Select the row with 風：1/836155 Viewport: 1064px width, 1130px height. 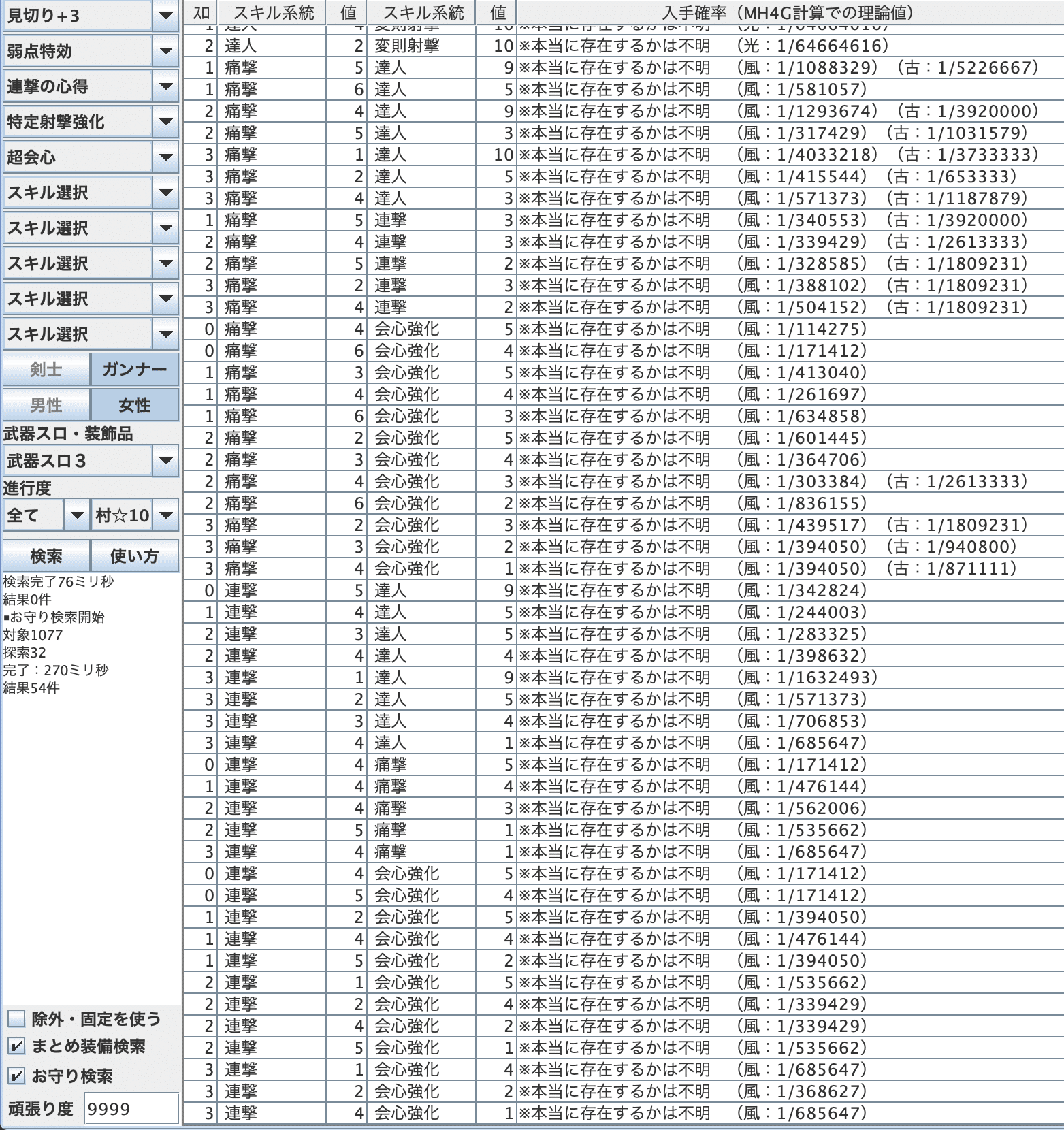pos(623,503)
